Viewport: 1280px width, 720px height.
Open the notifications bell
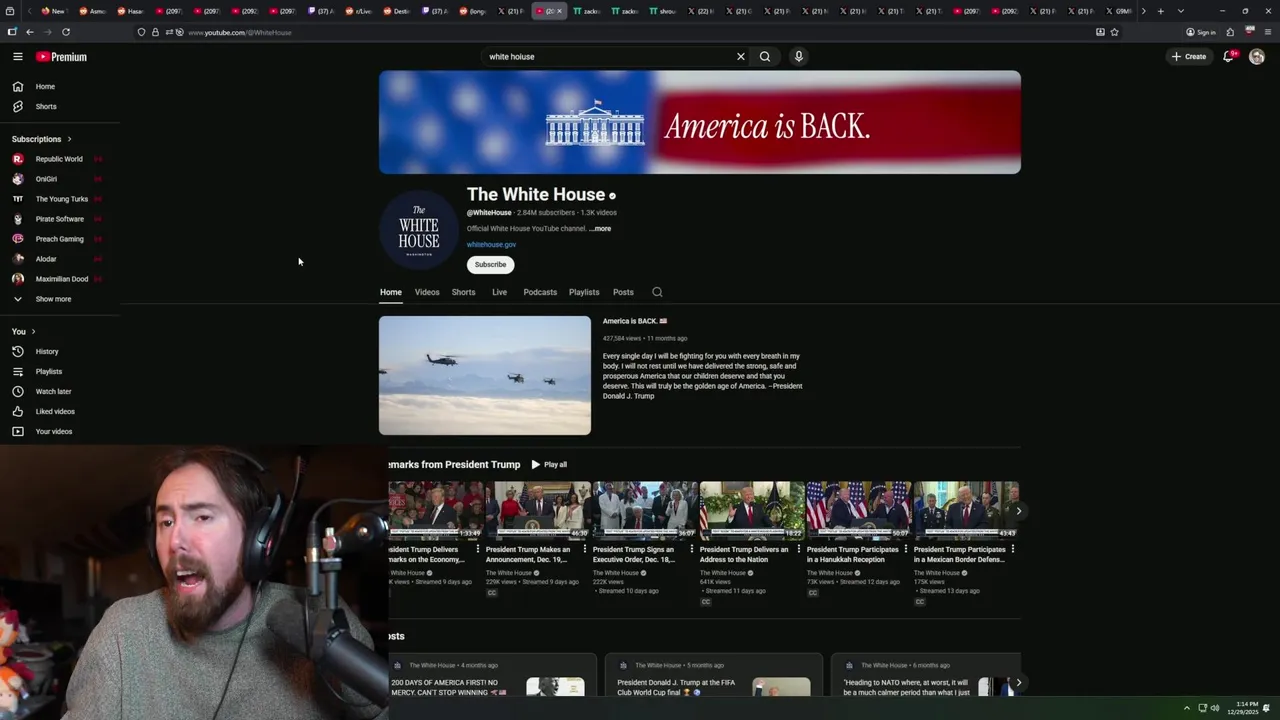pos(1229,57)
